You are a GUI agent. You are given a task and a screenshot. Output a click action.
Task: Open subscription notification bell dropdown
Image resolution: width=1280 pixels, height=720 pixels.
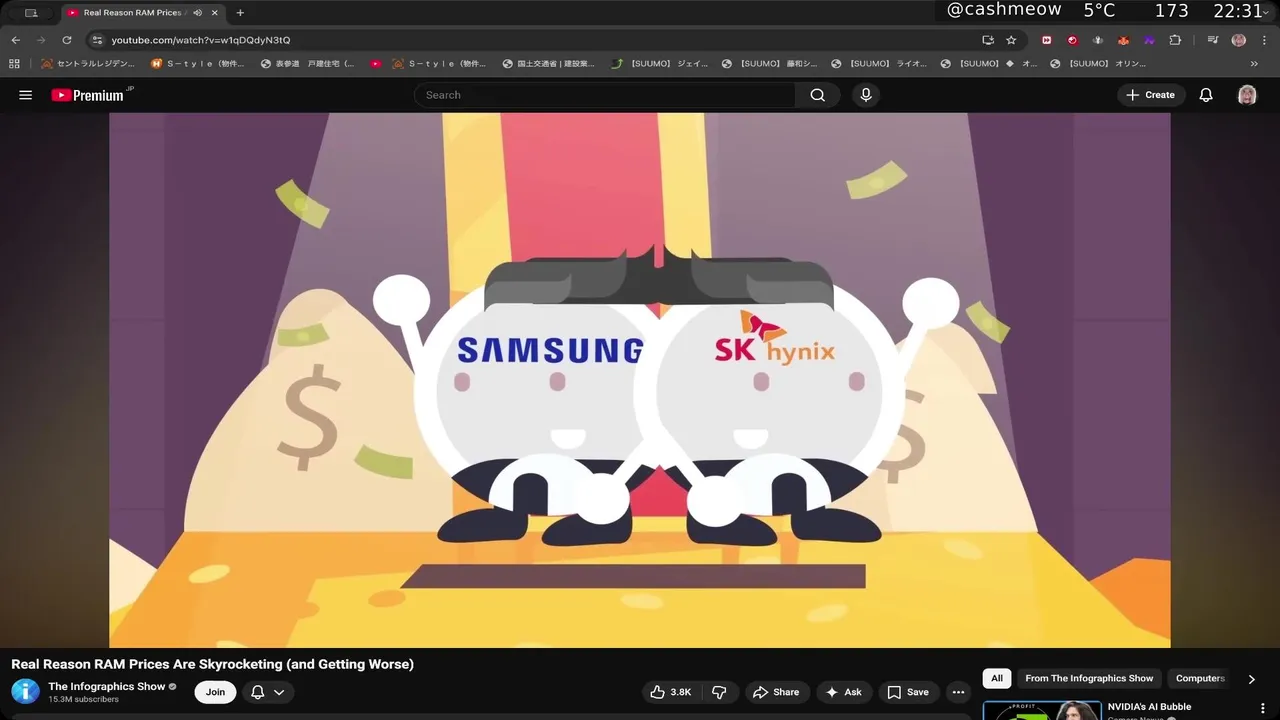click(267, 692)
